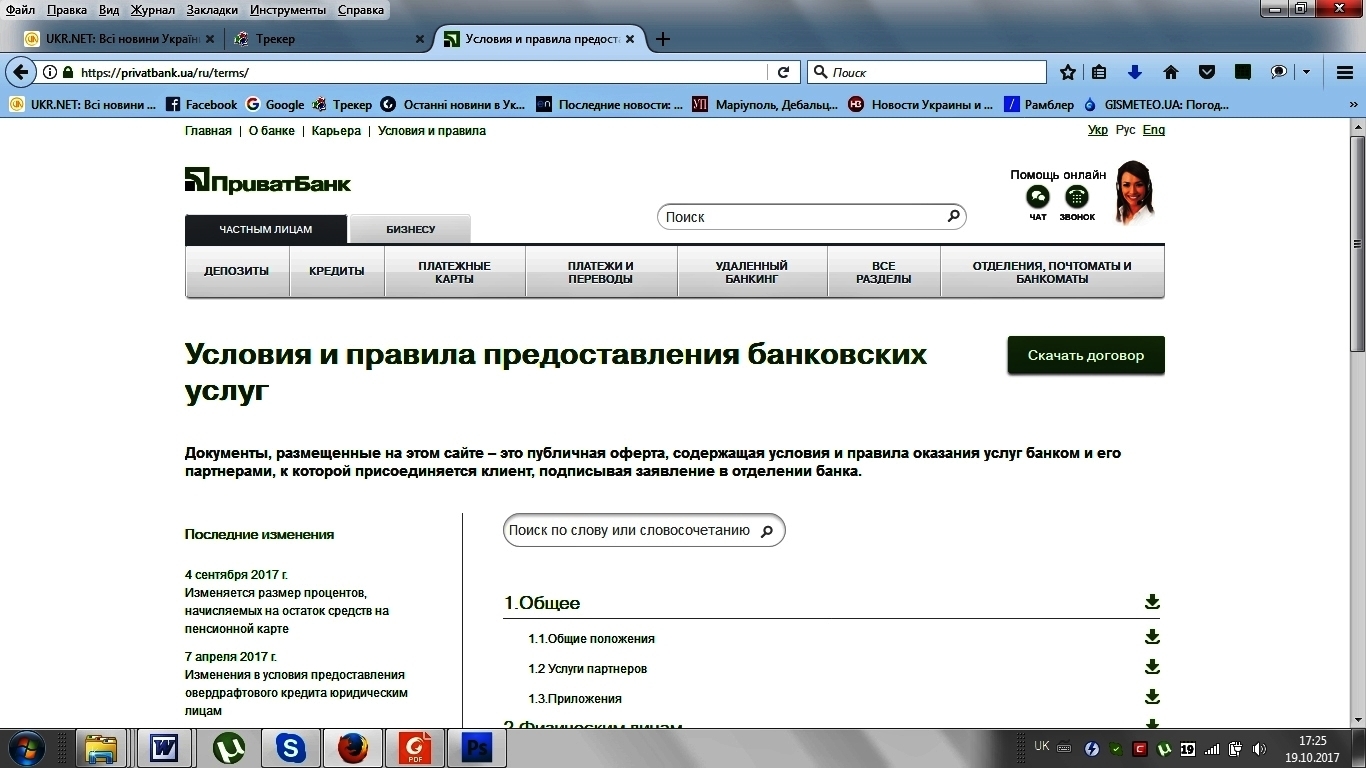Click the Звонок phone call icon
1366x768 pixels.
(x=1077, y=197)
